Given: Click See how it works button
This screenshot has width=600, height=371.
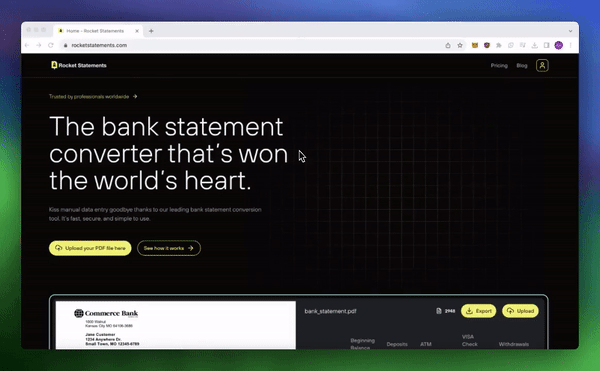Looking at the screenshot, I should click(x=169, y=248).
